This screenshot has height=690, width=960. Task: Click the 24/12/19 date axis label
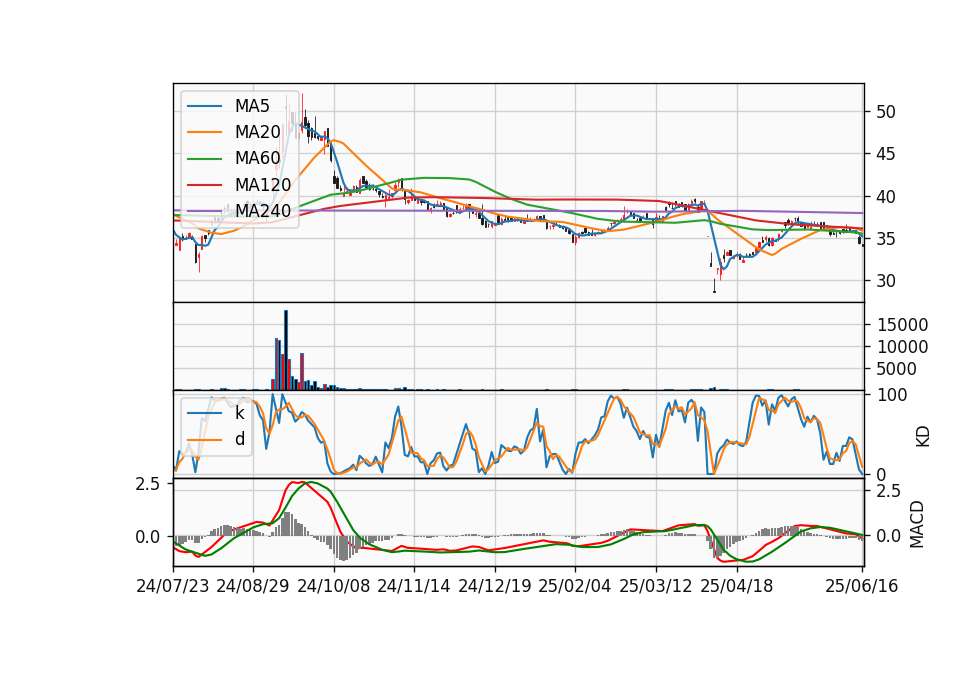click(495, 586)
